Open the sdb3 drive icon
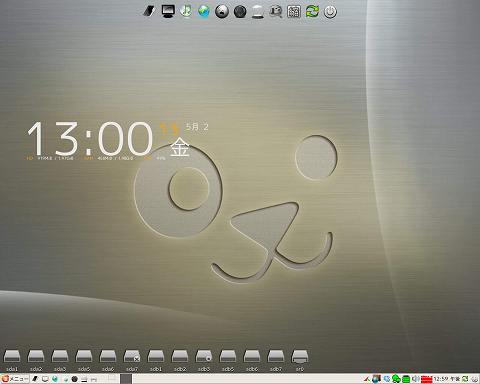Image resolution: width=480 pixels, height=384 pixels. pos(204,357)
